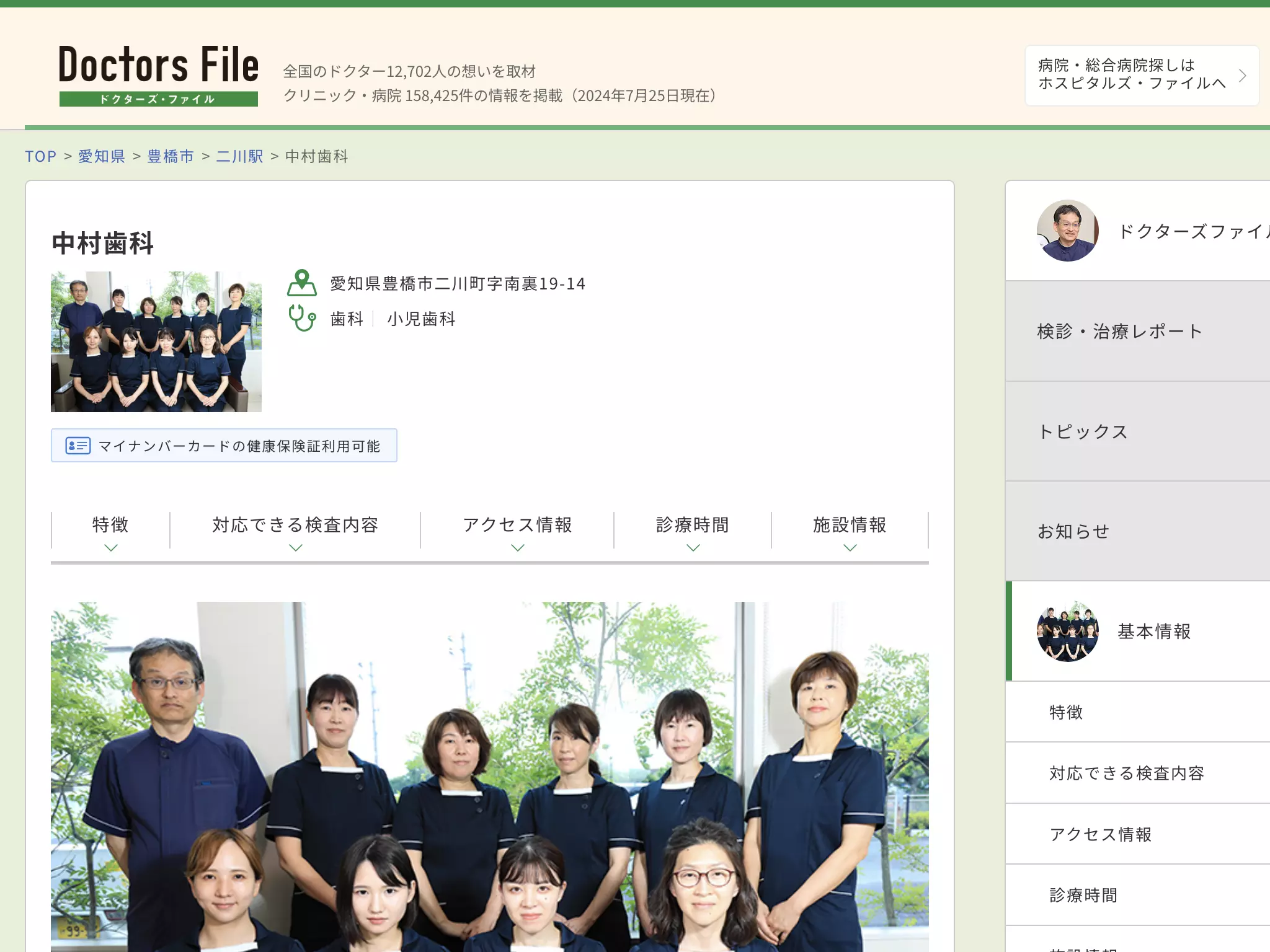Select the アクセス情報 tab
Screen dimensions: 1270x952
(517, 531)
